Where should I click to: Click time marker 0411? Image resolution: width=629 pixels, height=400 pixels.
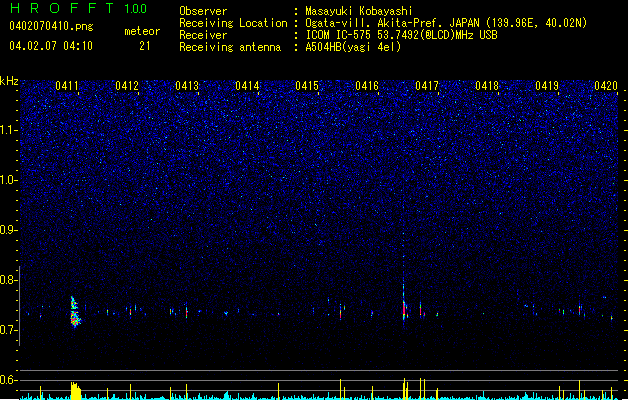point(67,86)
